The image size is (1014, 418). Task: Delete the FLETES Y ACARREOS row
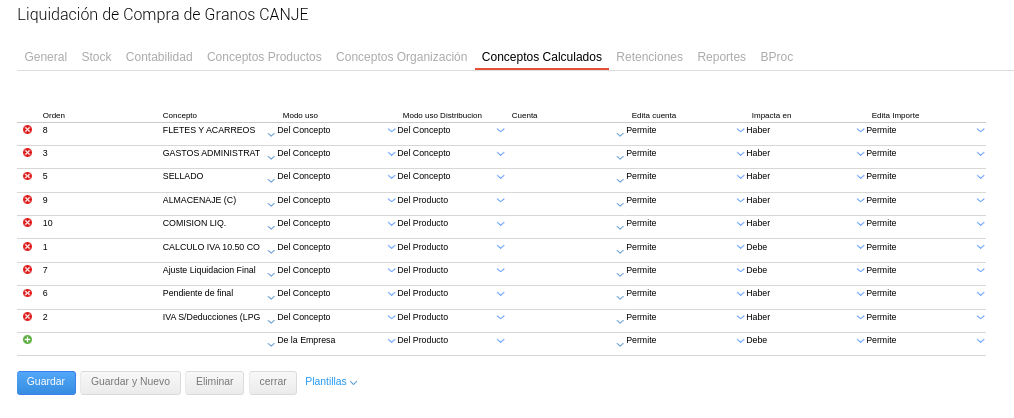click(x=27, y=130)
